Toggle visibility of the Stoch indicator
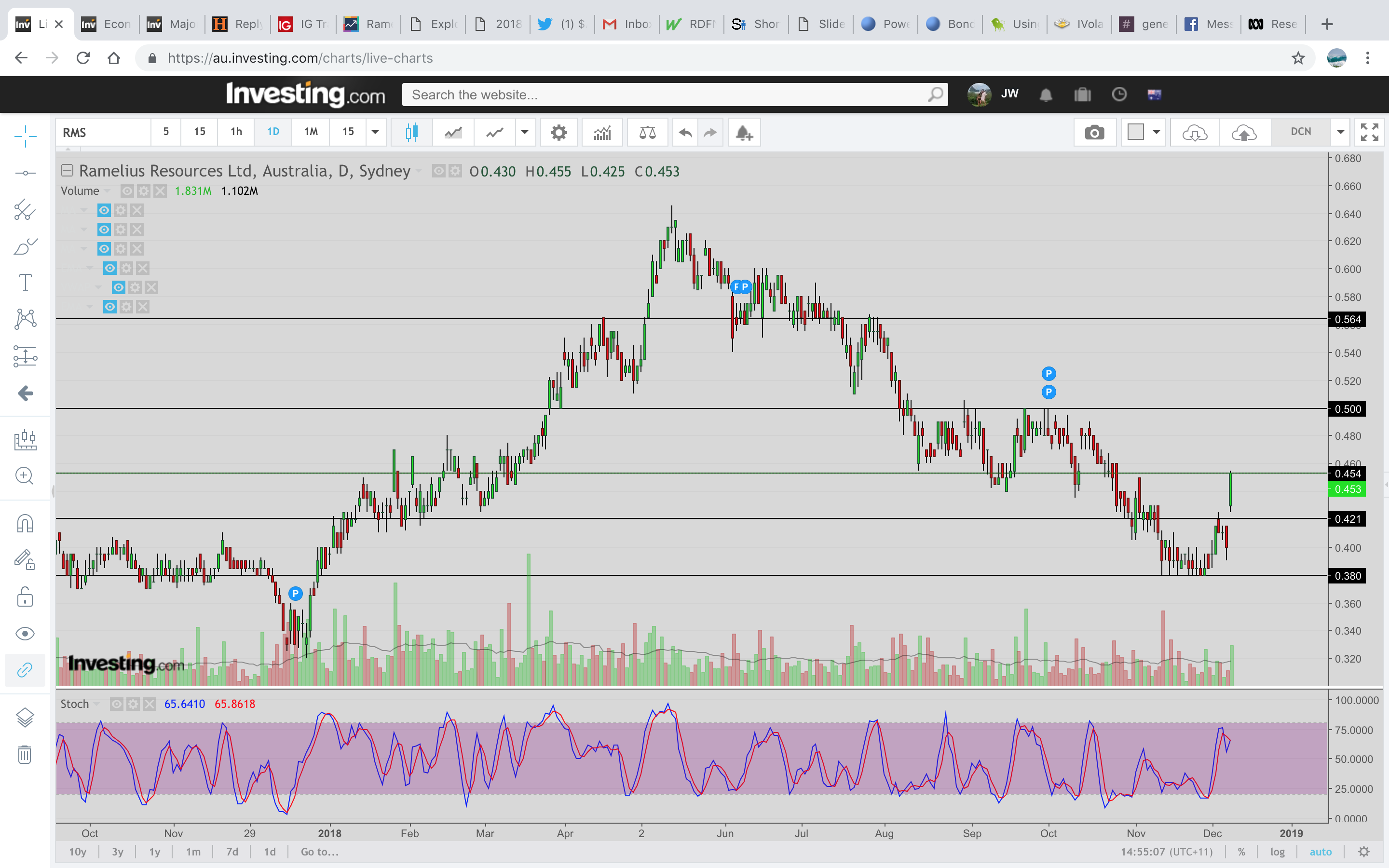Screen dimensions: 1389x868 coord(117,704)
